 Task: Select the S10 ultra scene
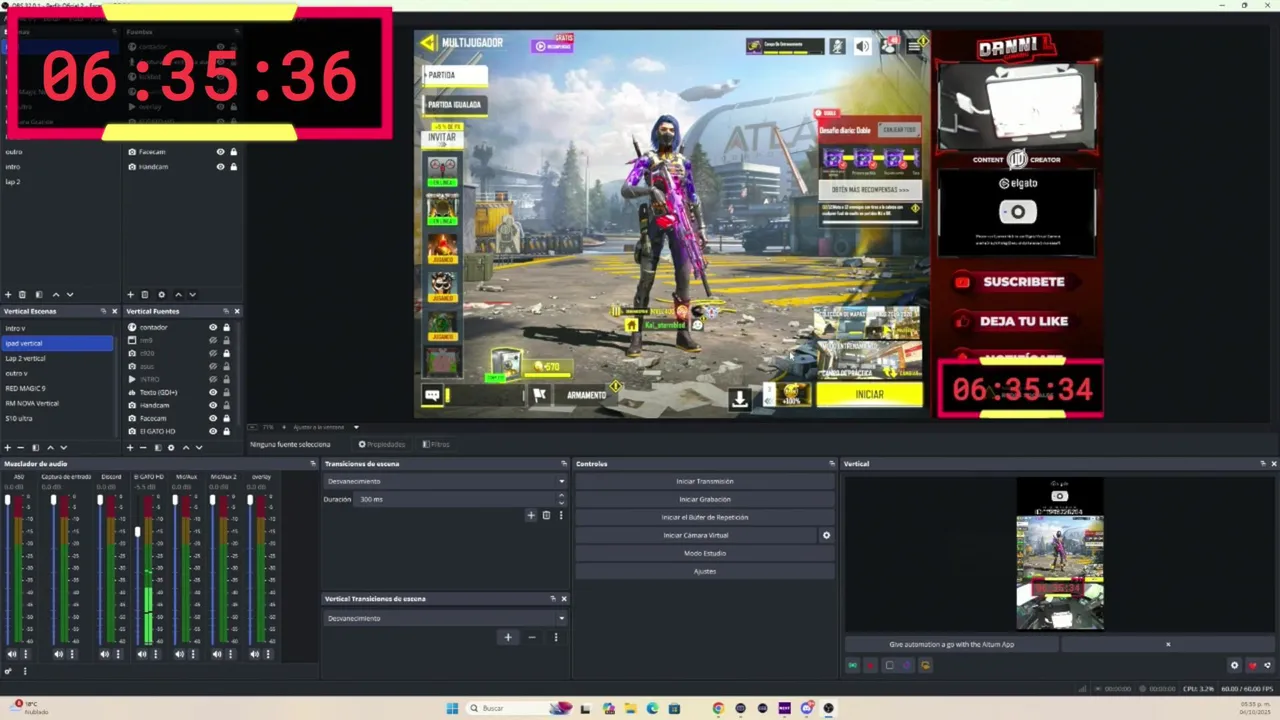[57, 418]
